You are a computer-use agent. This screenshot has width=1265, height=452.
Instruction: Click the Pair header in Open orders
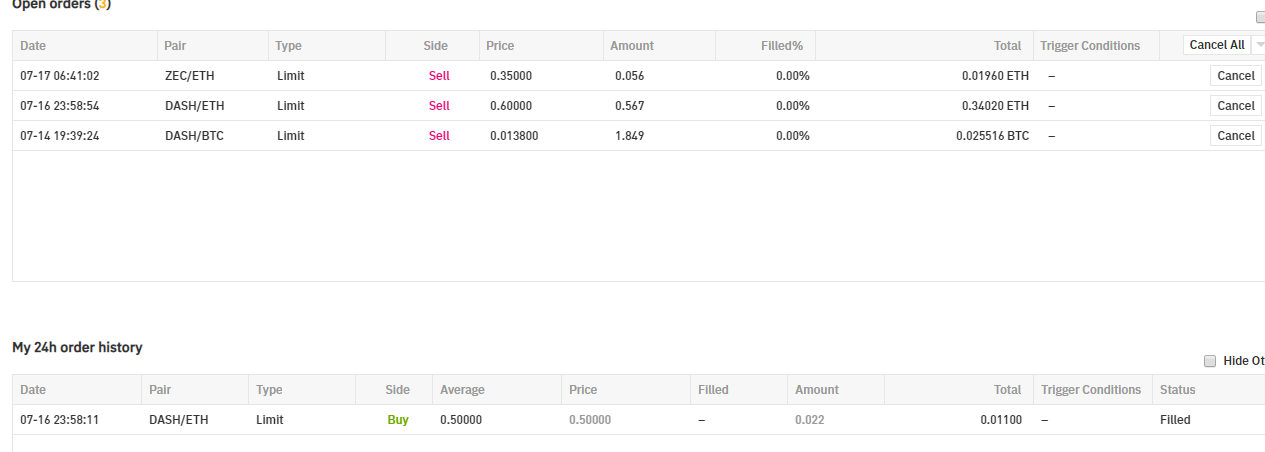[x=176, y=46]
